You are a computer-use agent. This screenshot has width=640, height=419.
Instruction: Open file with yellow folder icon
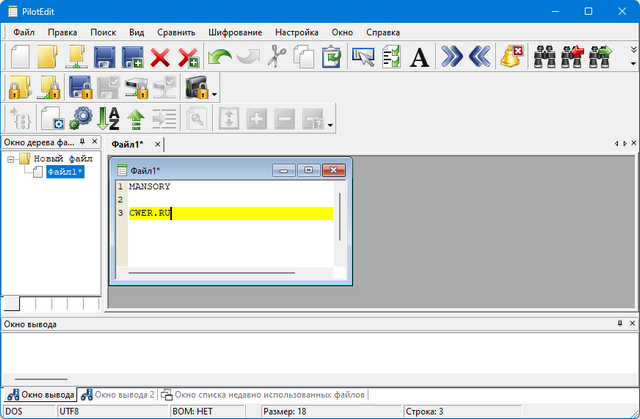(x=48, y=57)
